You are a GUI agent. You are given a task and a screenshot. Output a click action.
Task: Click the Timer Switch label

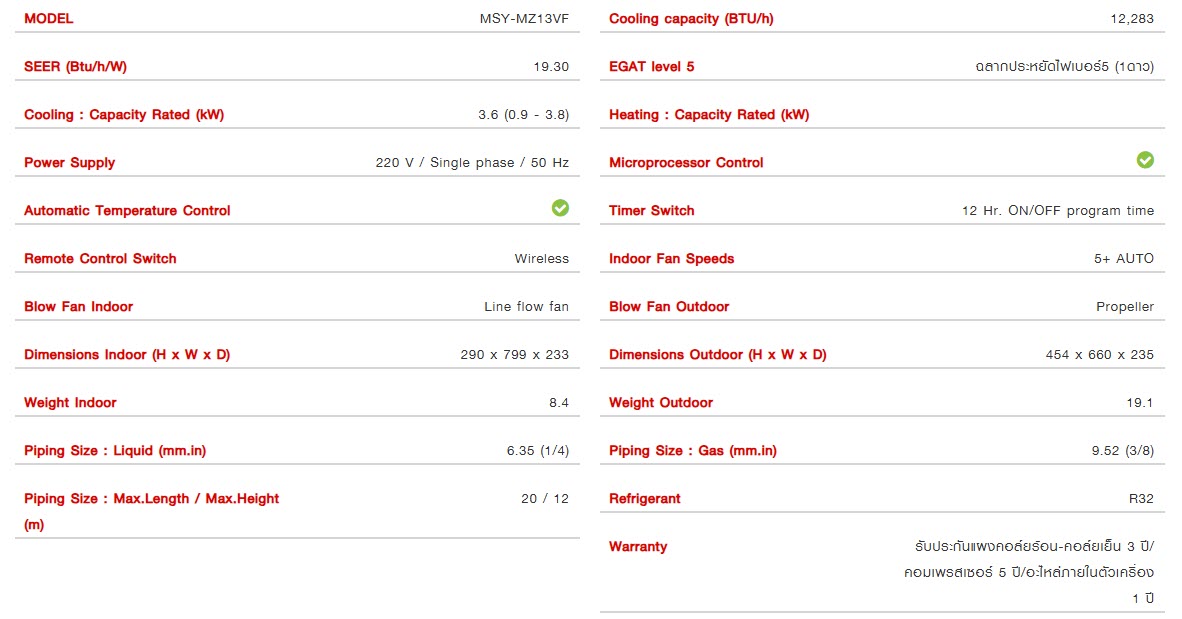click(651, 210)
